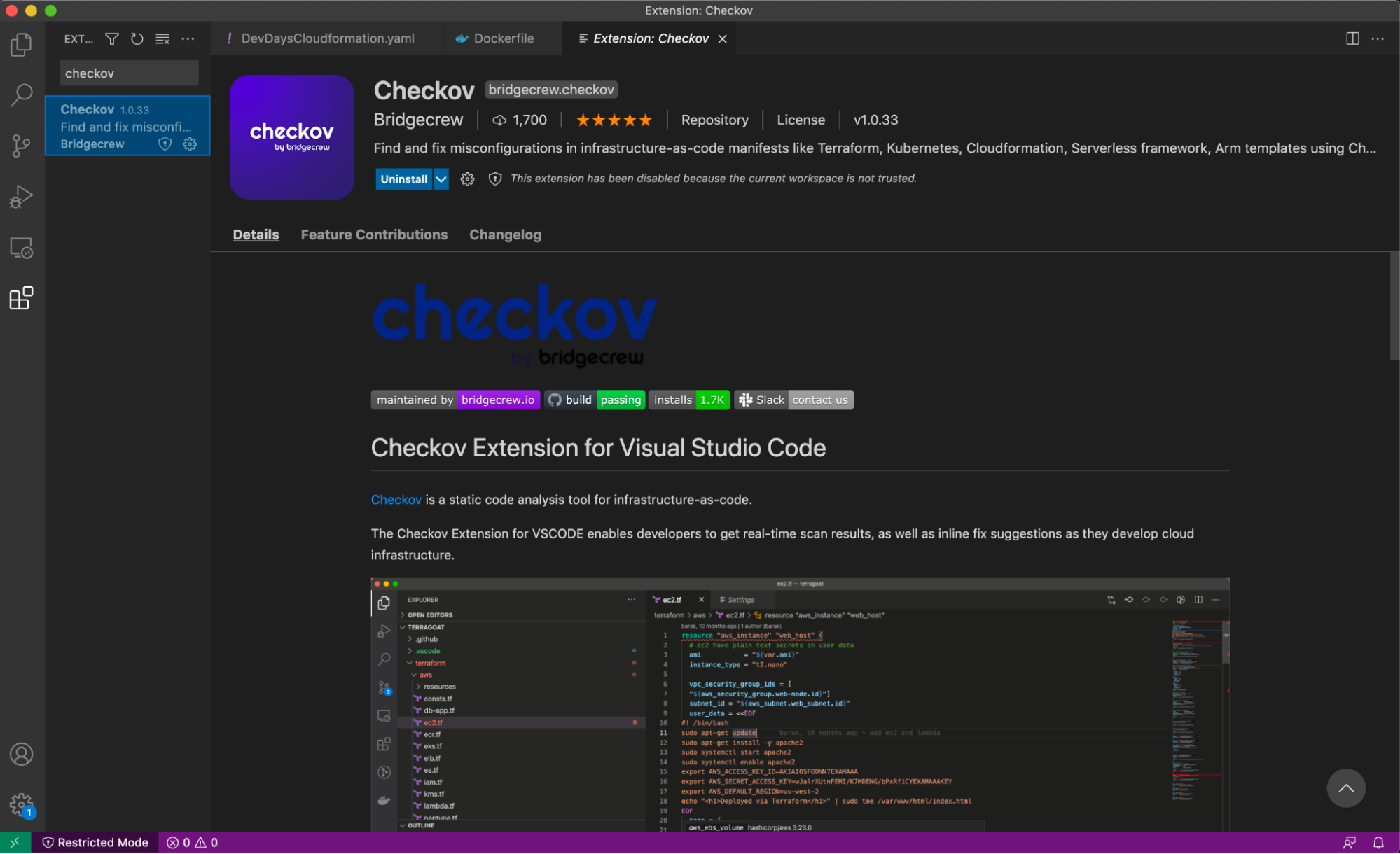This screenshot has width=1400, height=854.
Task: Click the Bridgecrew publisher name
Action: 418,120
